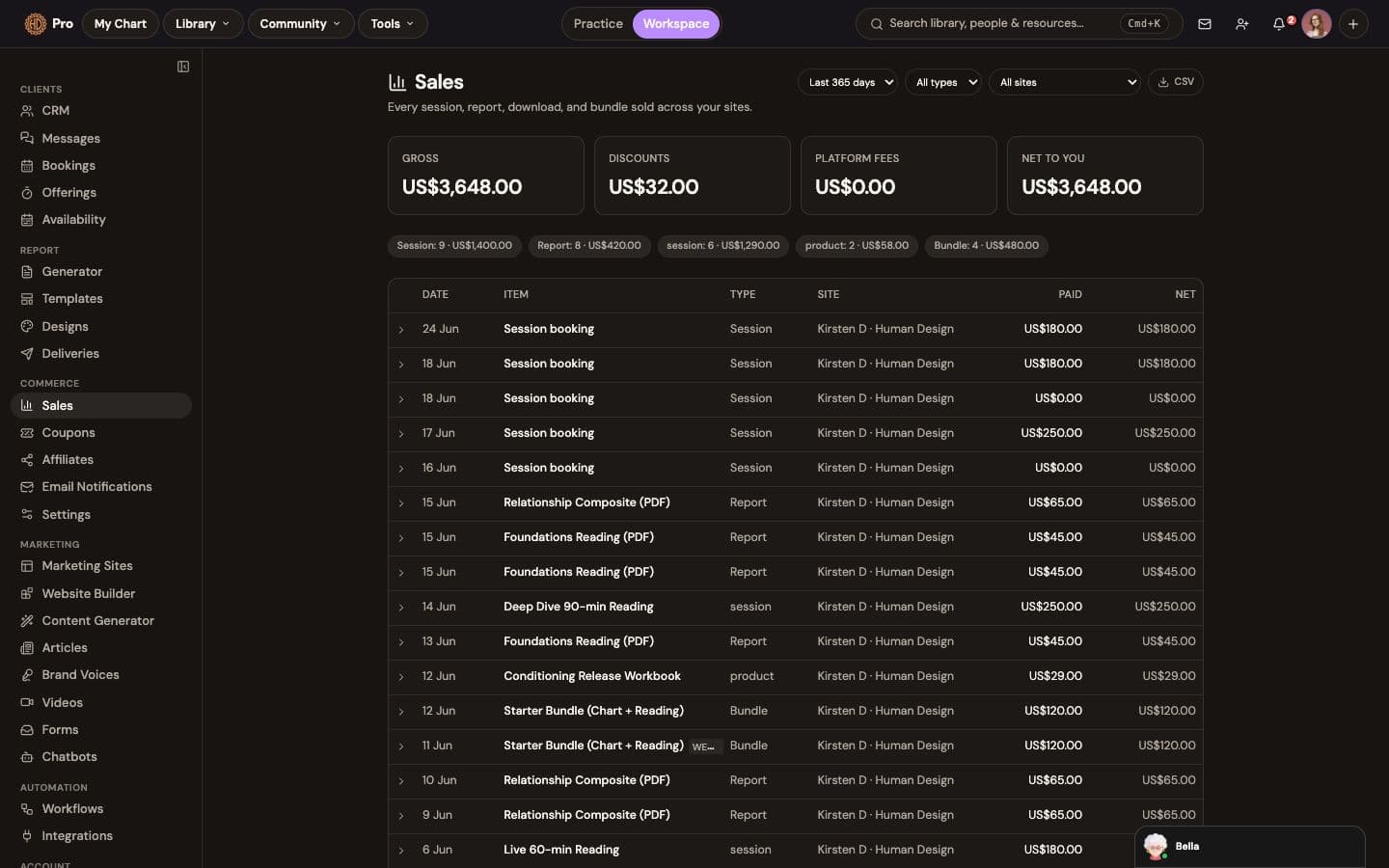Collapse the sidebar panel
The width and height of the screenshot is (1389, 868).
(183, 67)
